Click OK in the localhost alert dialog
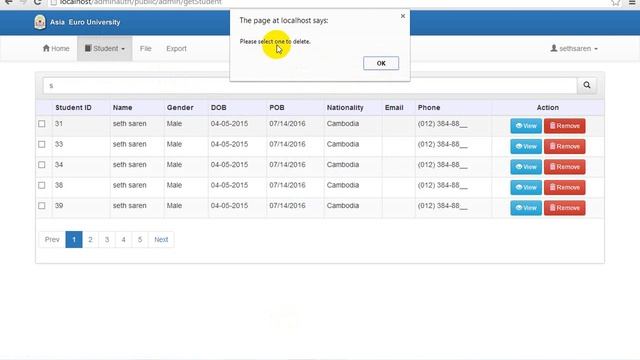The width and height of the screenshot is (640, 360). (381, 63)
